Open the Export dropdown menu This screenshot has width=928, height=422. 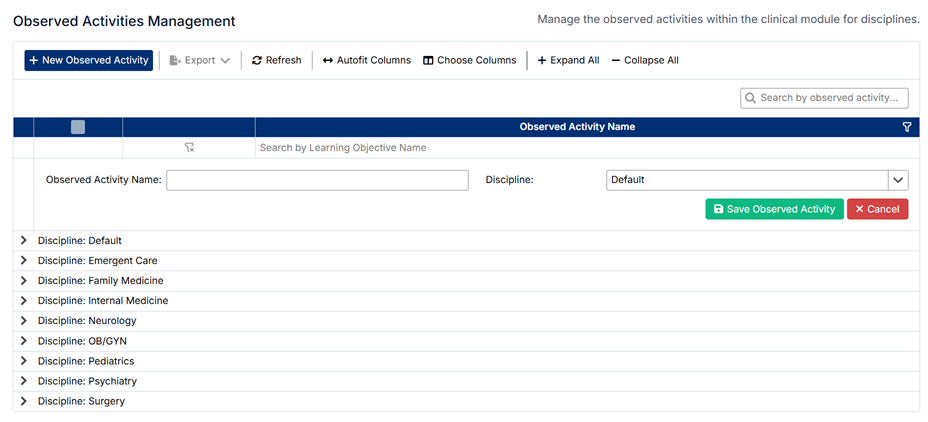pos(200,61)
